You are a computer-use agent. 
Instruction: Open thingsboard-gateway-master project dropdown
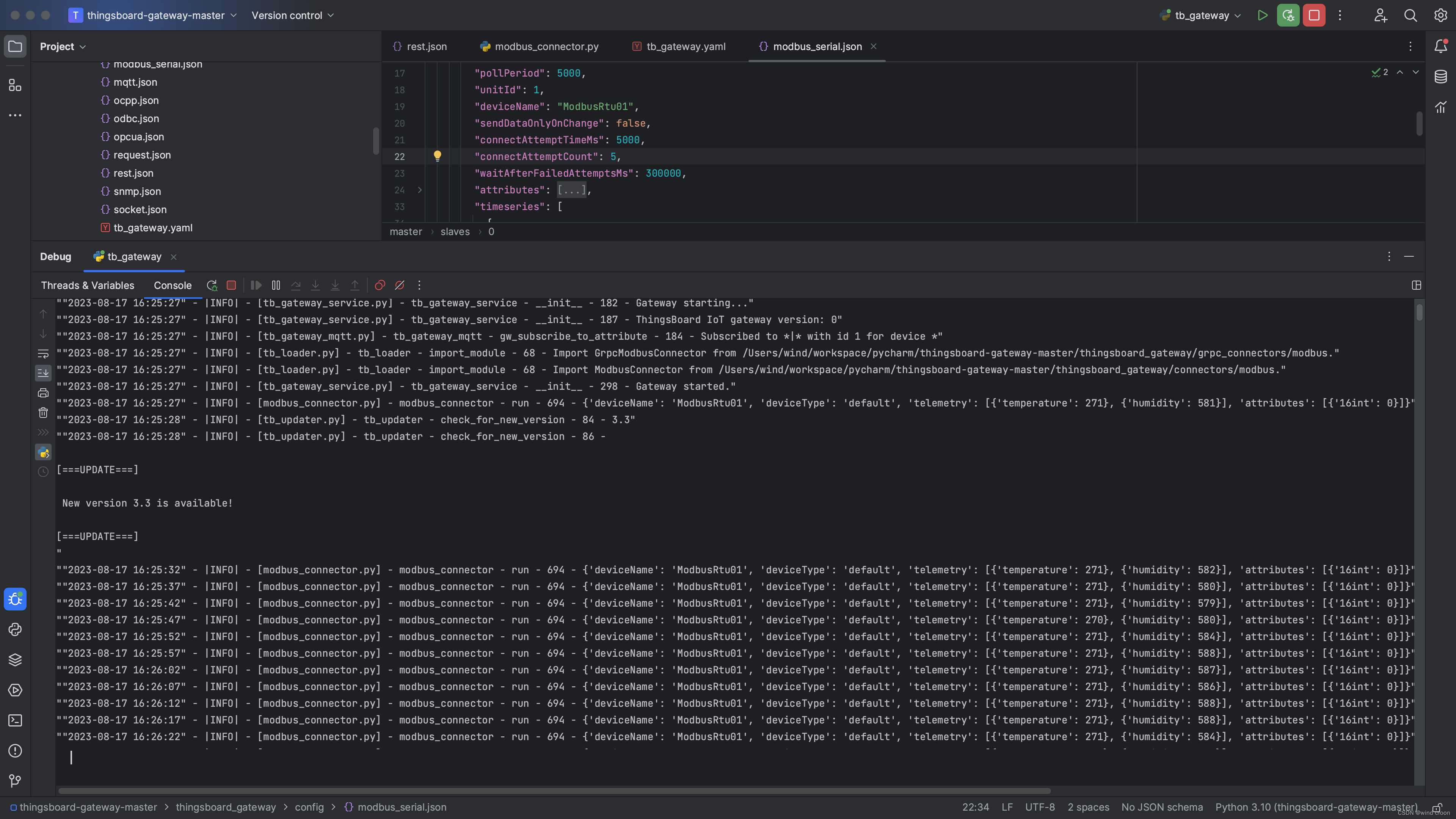point(152,15)
